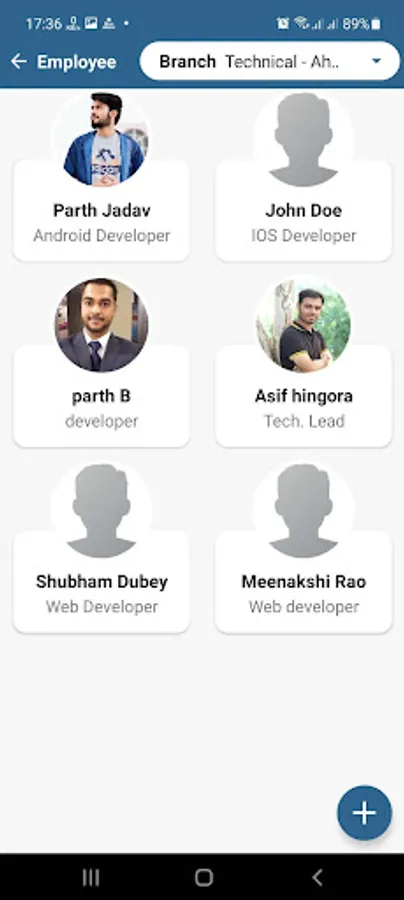Viewport: 404px width, 900px height.
Task: Open the Meenakshi Rao Web developer card
Action: pyautogui.click(x=304, y=582)
